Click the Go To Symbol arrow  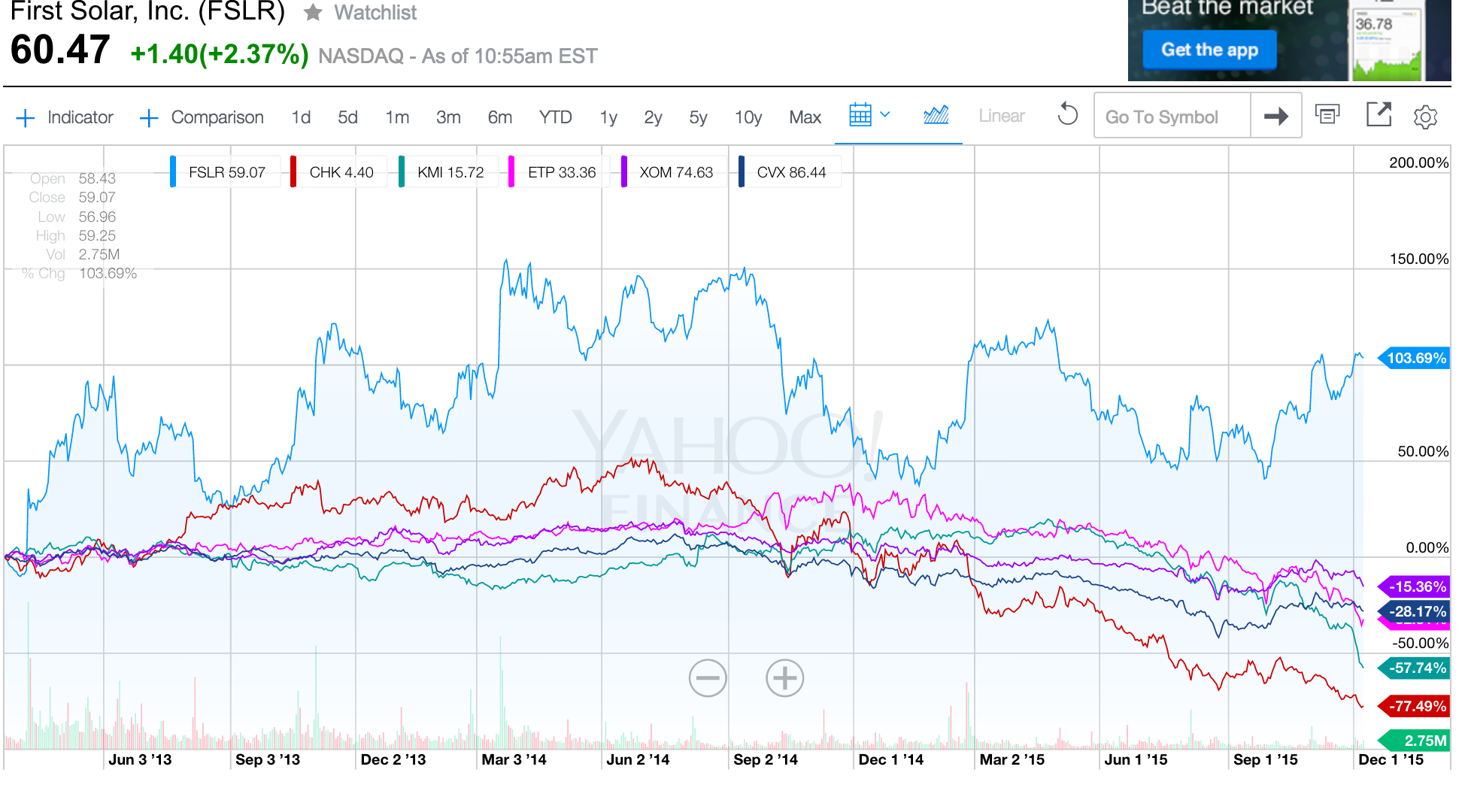coord(1275,117)
